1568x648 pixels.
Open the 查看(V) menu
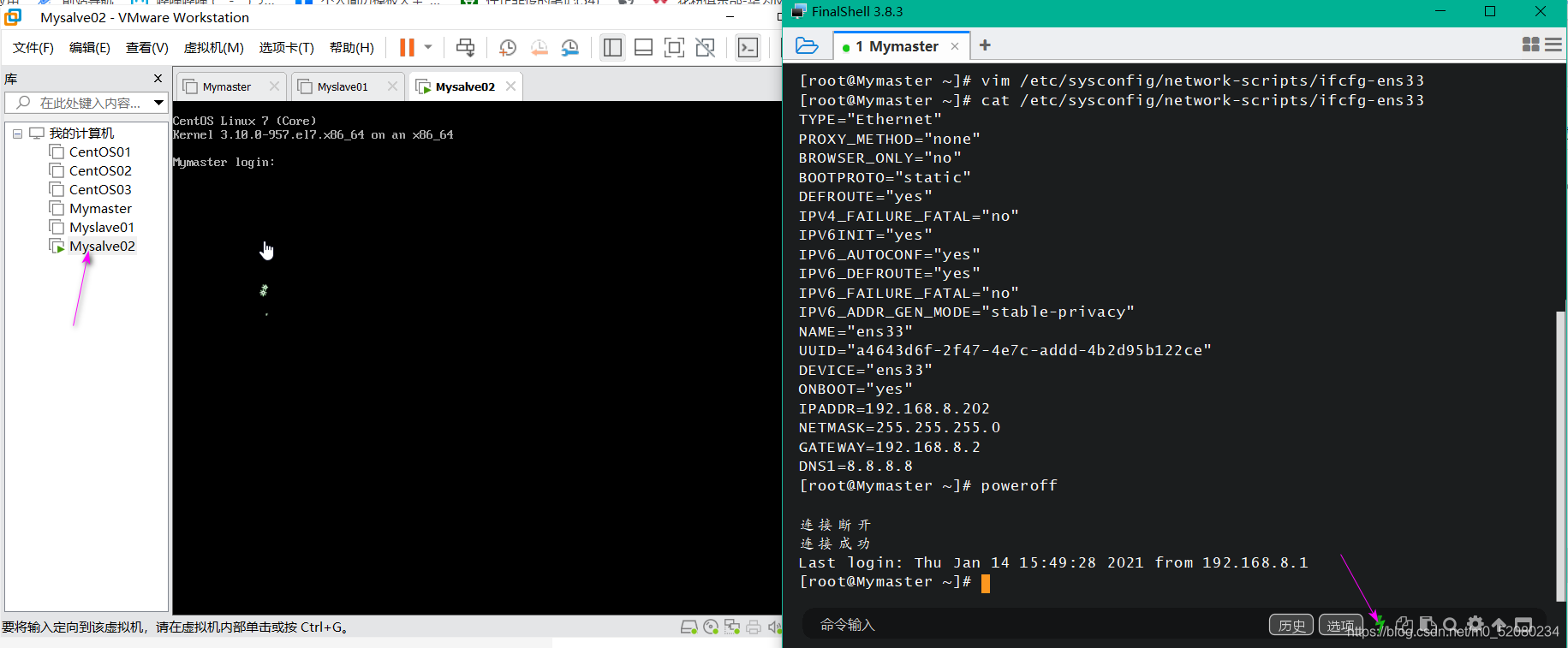pyautogui.click(x=146, y=47)
